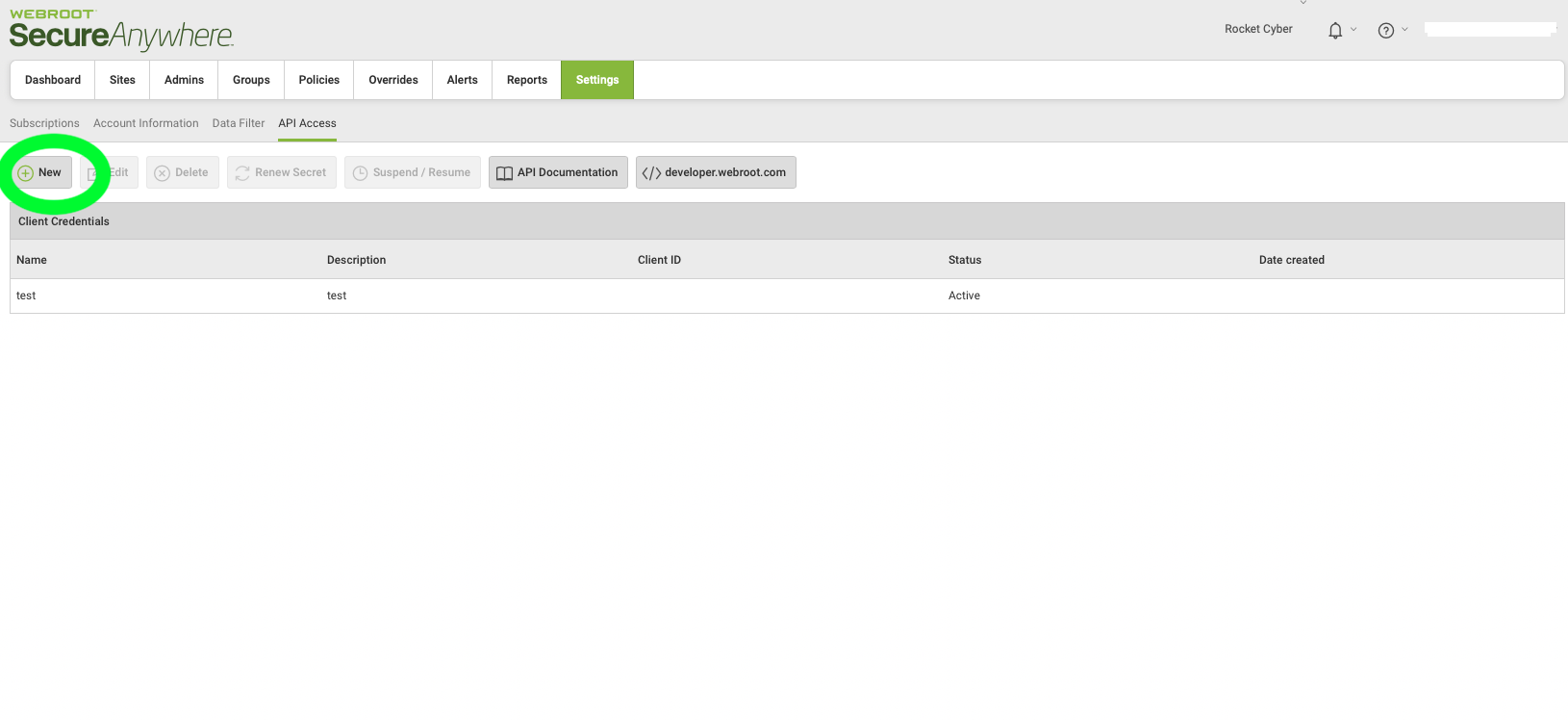Click the clock icon on Suspend / Resume
The width and height of the screenshot is (1568, 720).
[x=361, y=173]
